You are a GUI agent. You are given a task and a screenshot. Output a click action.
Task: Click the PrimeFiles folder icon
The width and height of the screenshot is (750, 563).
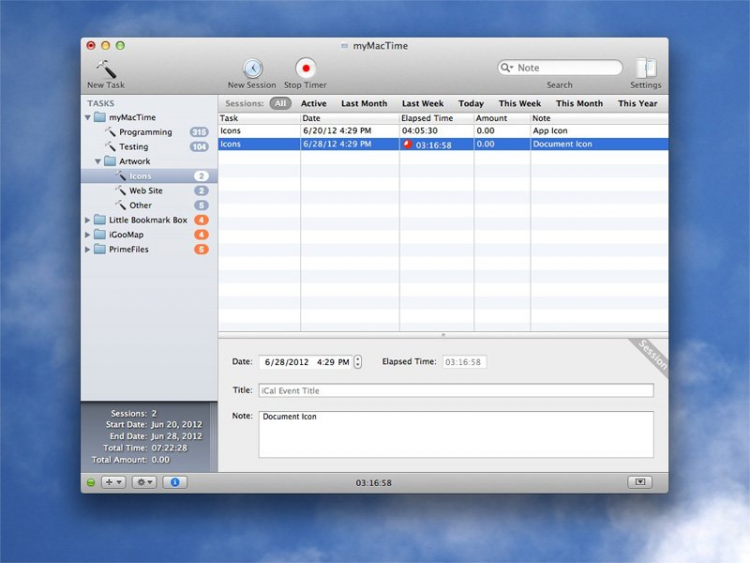click(x=100, y=249)
